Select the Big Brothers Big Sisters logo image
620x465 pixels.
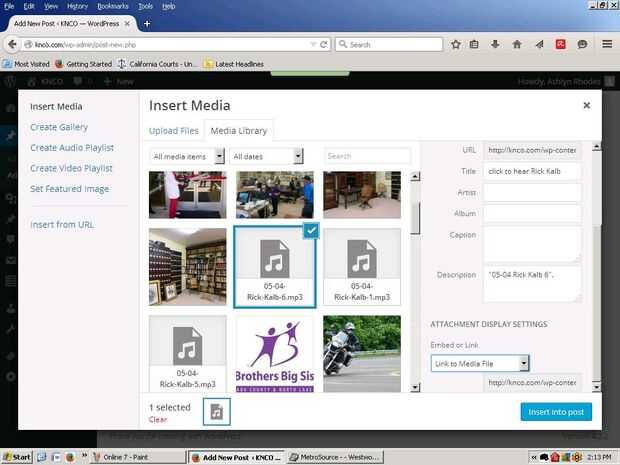[x=275, y=353]
